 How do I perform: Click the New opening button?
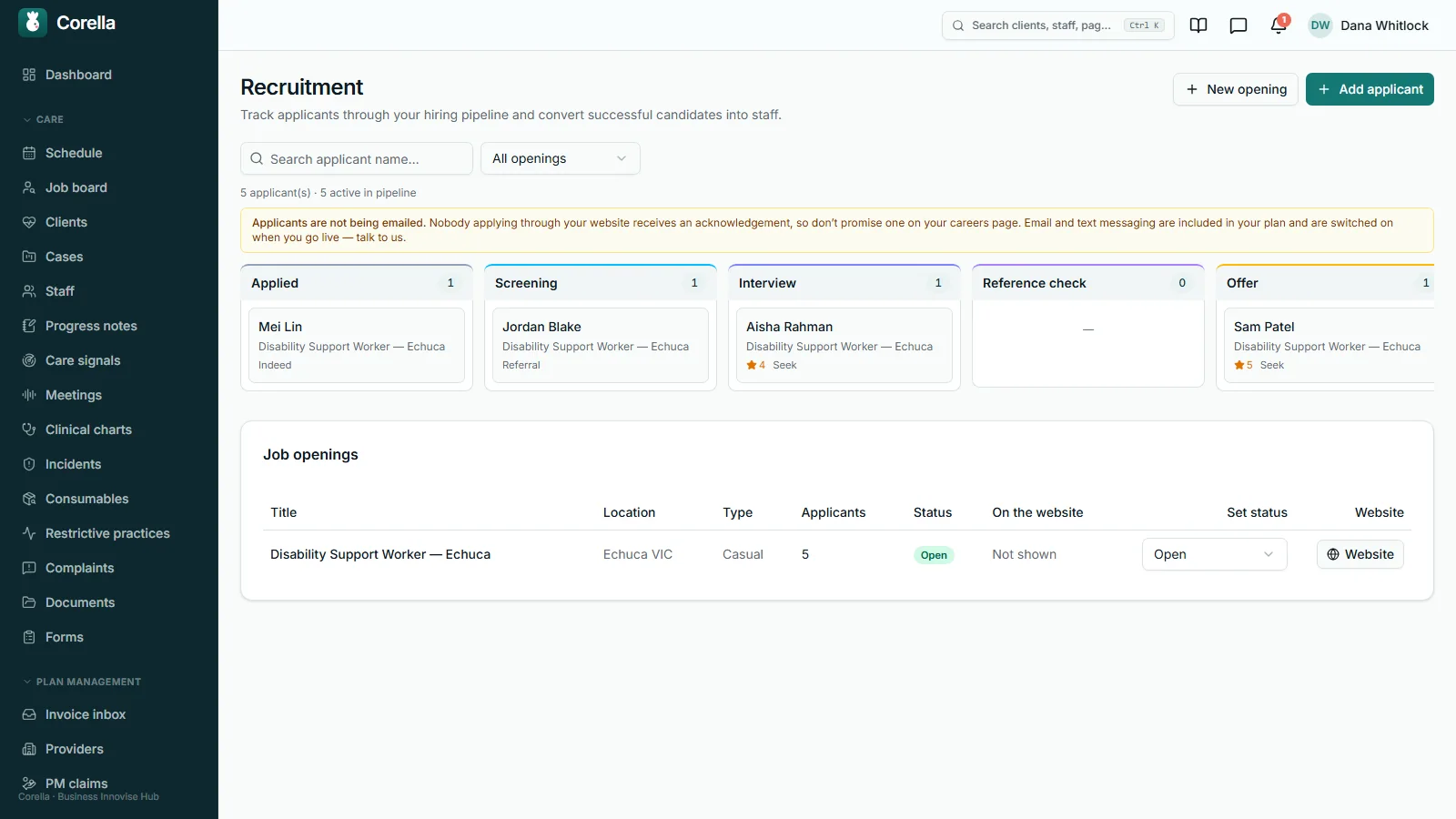coord(1235,89)
